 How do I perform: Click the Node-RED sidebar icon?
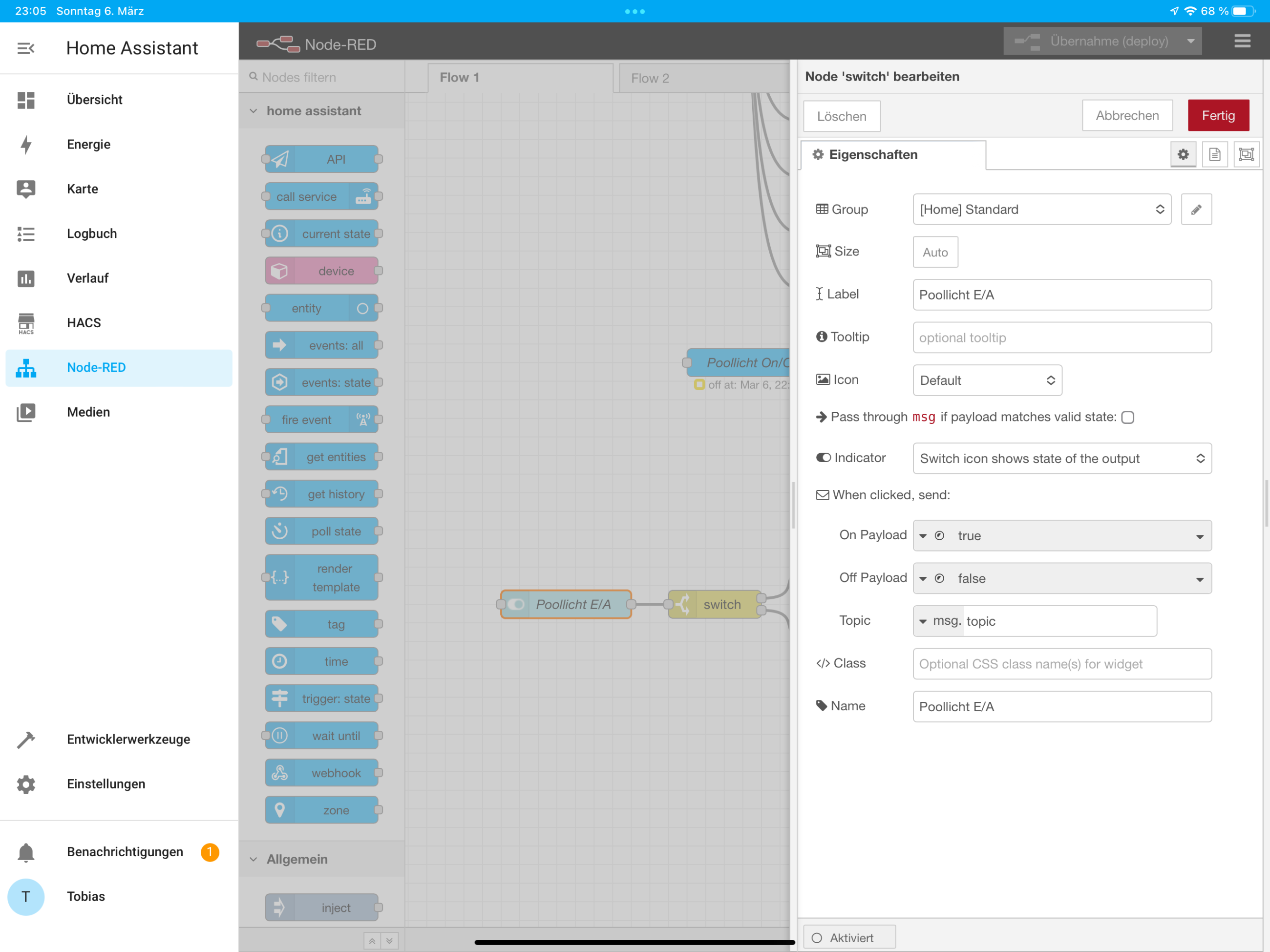tap(26, 367)
